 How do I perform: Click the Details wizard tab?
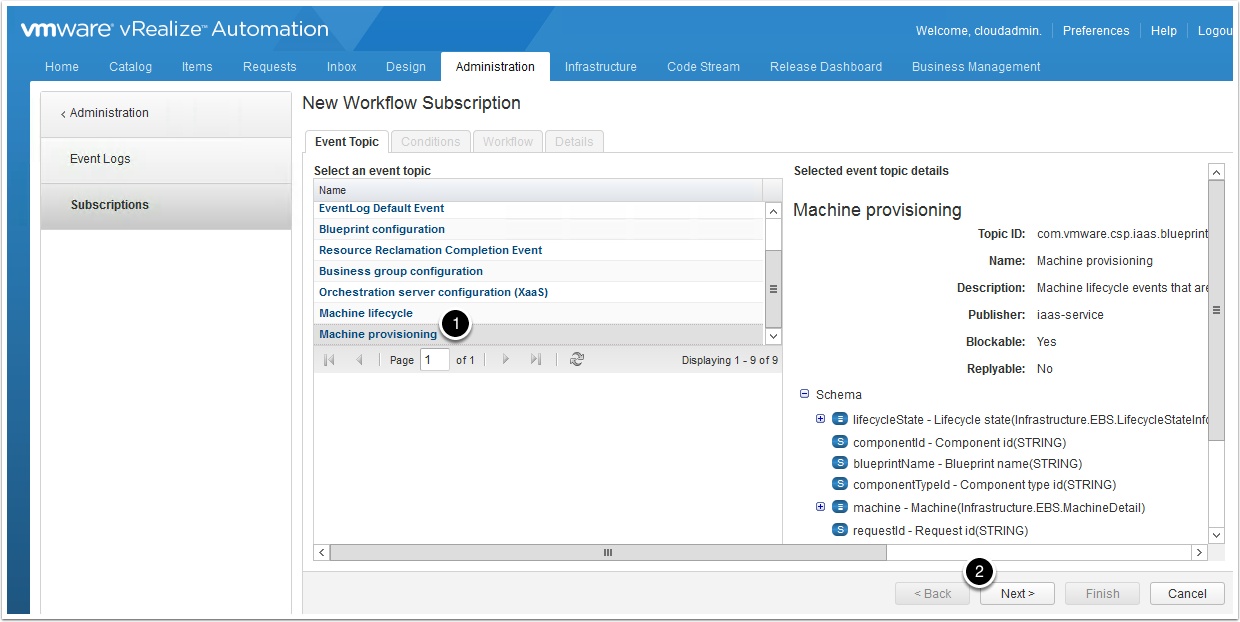(x=574, y=142)
